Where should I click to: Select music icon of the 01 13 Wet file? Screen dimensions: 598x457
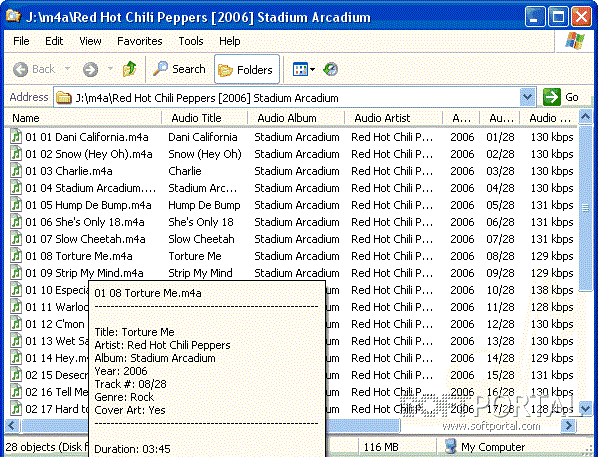pyautogui.click(x=16, y=341)
